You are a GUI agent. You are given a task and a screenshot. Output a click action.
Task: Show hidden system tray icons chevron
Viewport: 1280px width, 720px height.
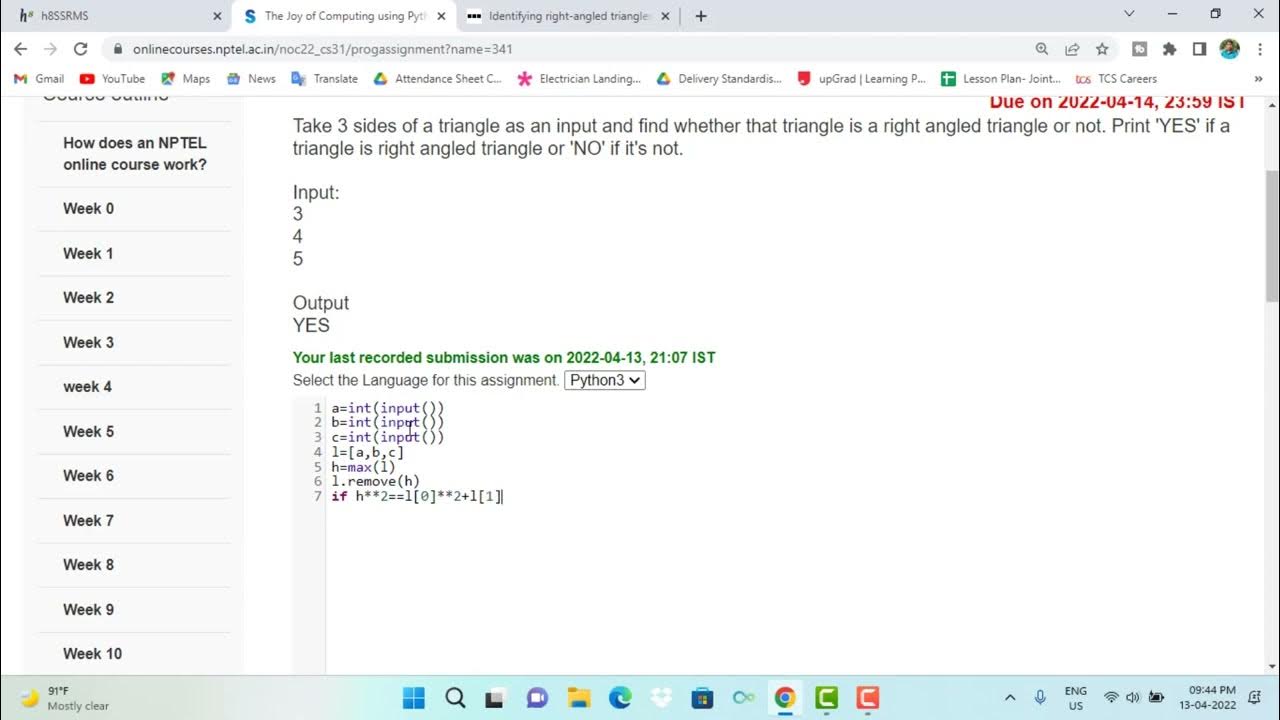coord(1010,698)
